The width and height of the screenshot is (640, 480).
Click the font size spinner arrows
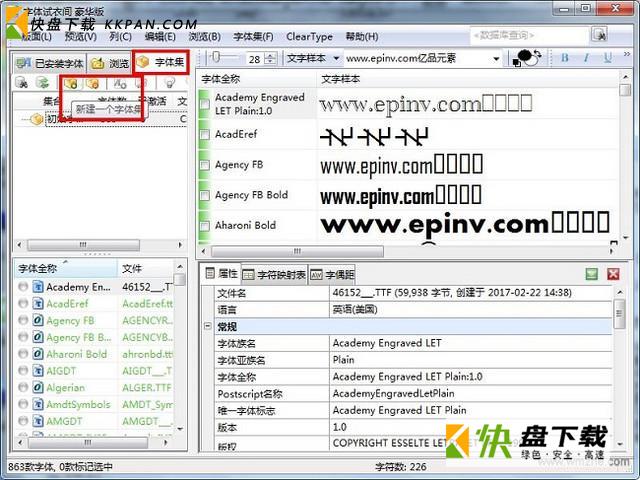point(270,58)
